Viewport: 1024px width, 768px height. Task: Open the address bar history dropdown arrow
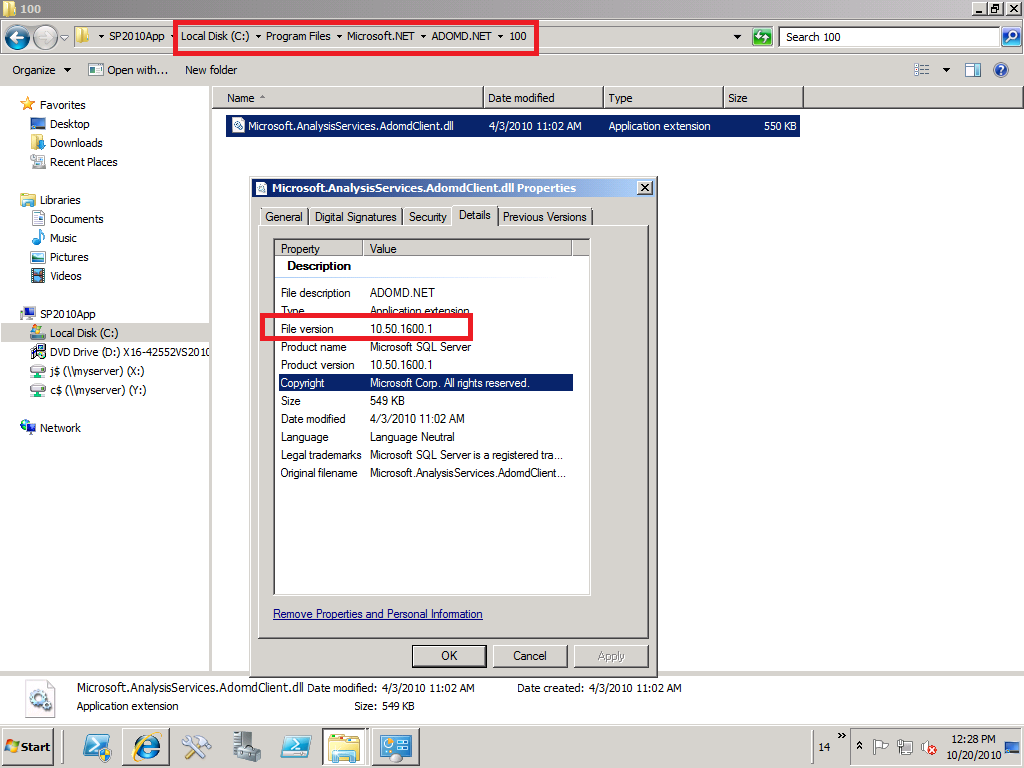point(737,37)
